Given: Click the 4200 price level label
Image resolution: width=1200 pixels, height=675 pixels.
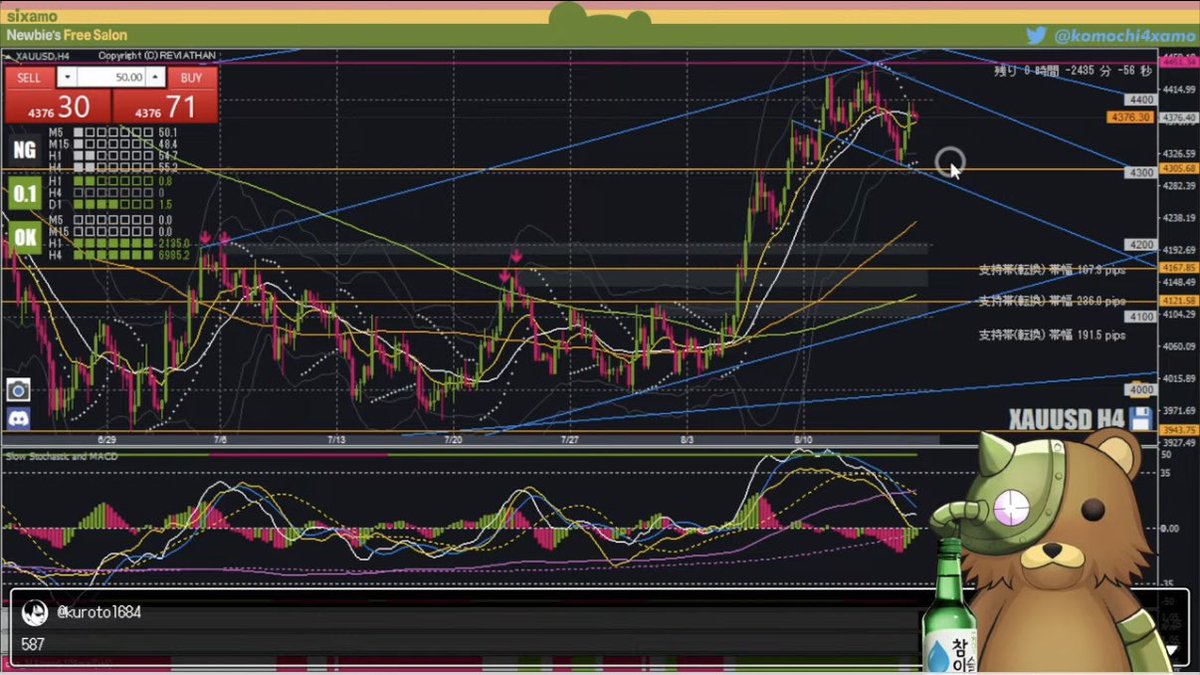Looking at the screenshot, I should [x=1141, y=244].
